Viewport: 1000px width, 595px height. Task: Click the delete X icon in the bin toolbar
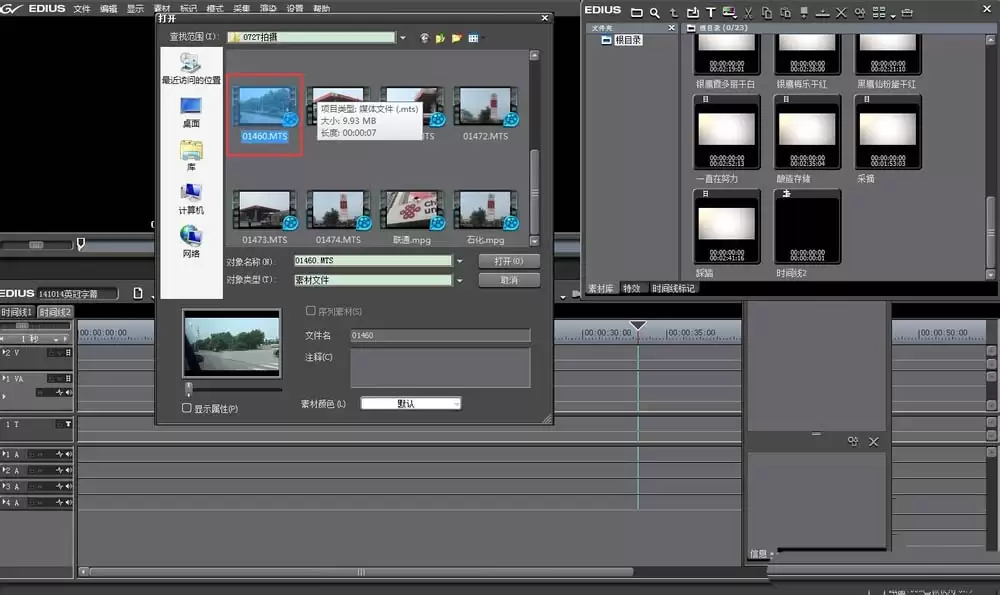coord(841,13)
